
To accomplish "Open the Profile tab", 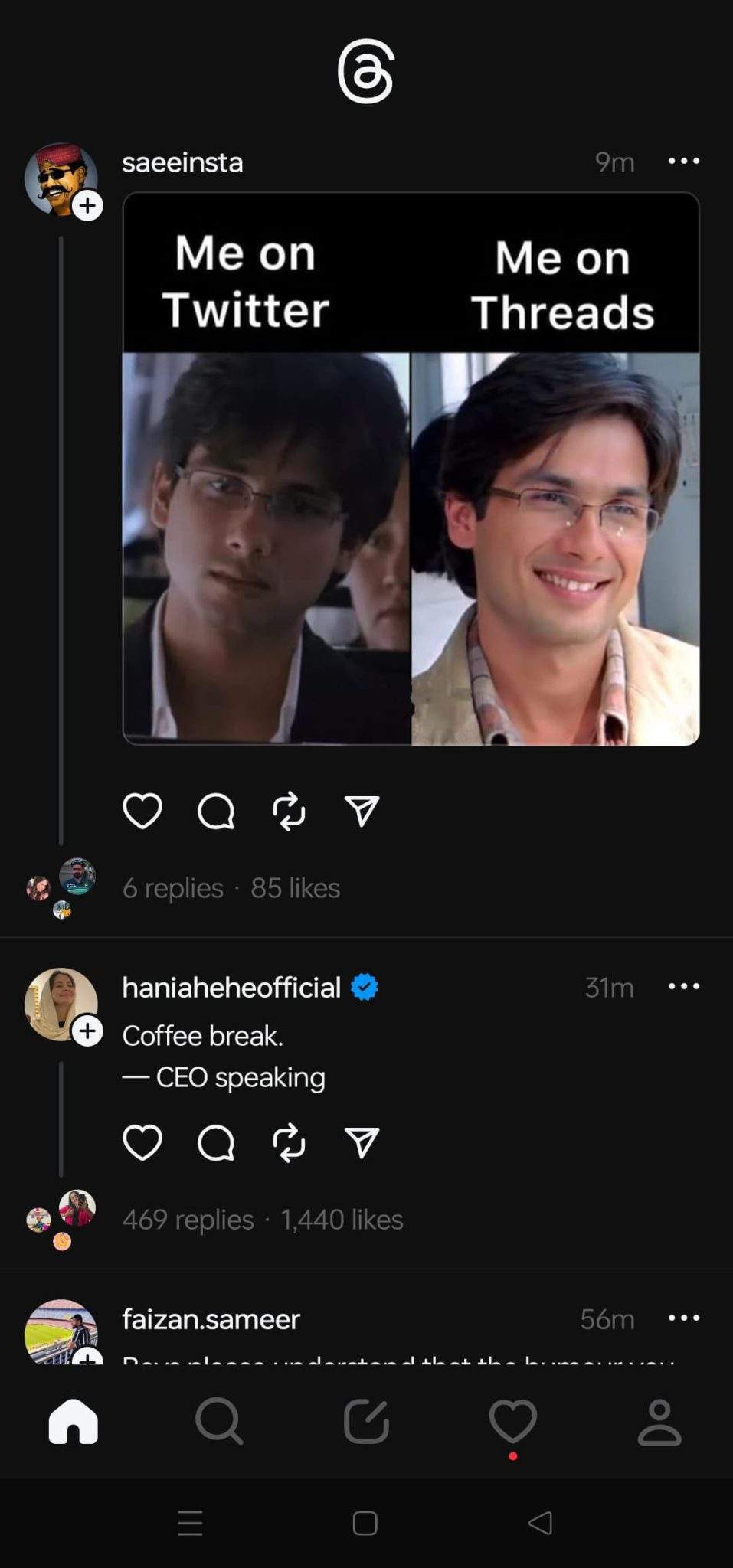I will (x=659, y=1422).
